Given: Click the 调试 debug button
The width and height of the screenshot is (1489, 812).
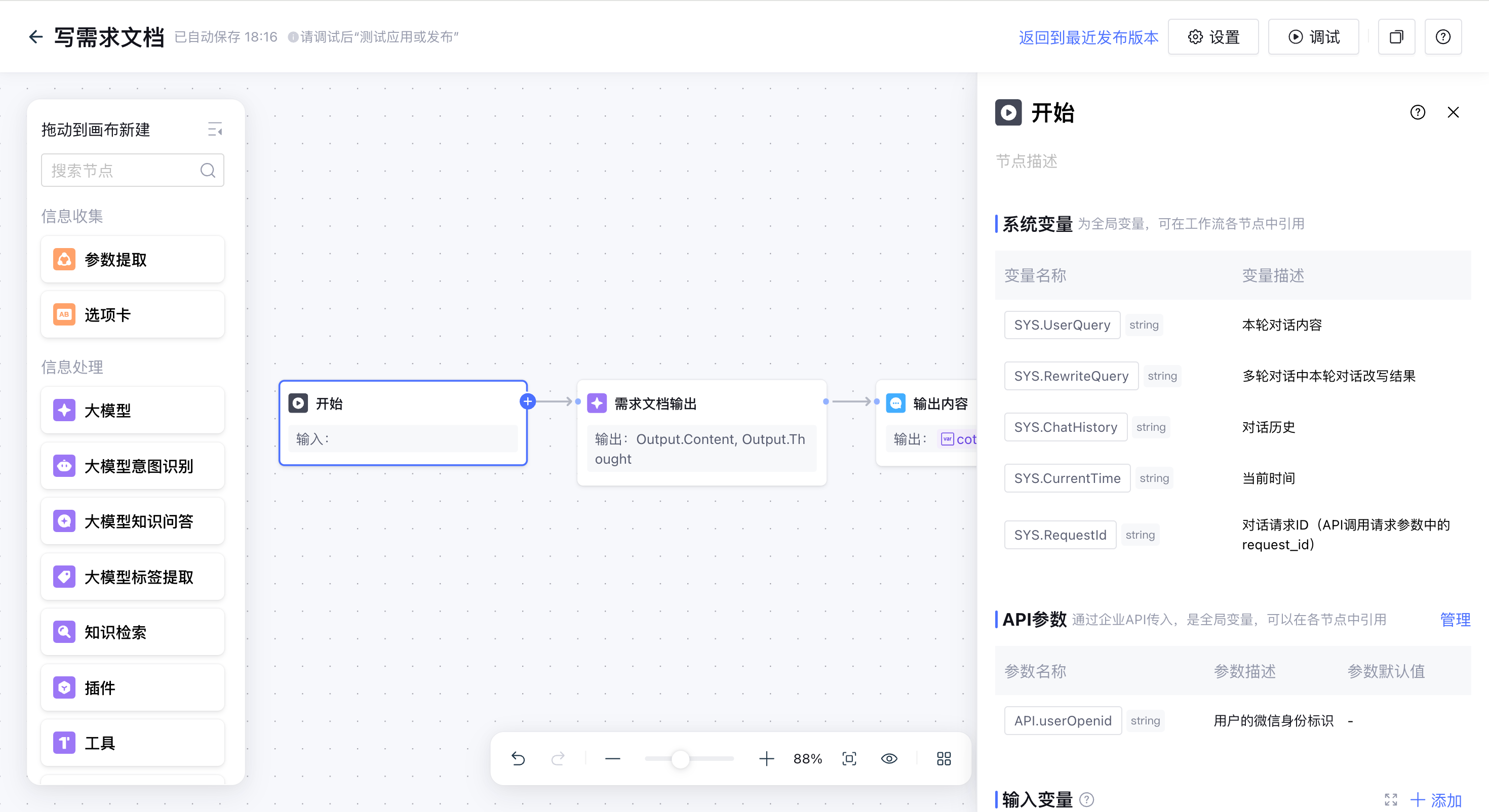Looking at the screenshot, I should (1313, 37).
